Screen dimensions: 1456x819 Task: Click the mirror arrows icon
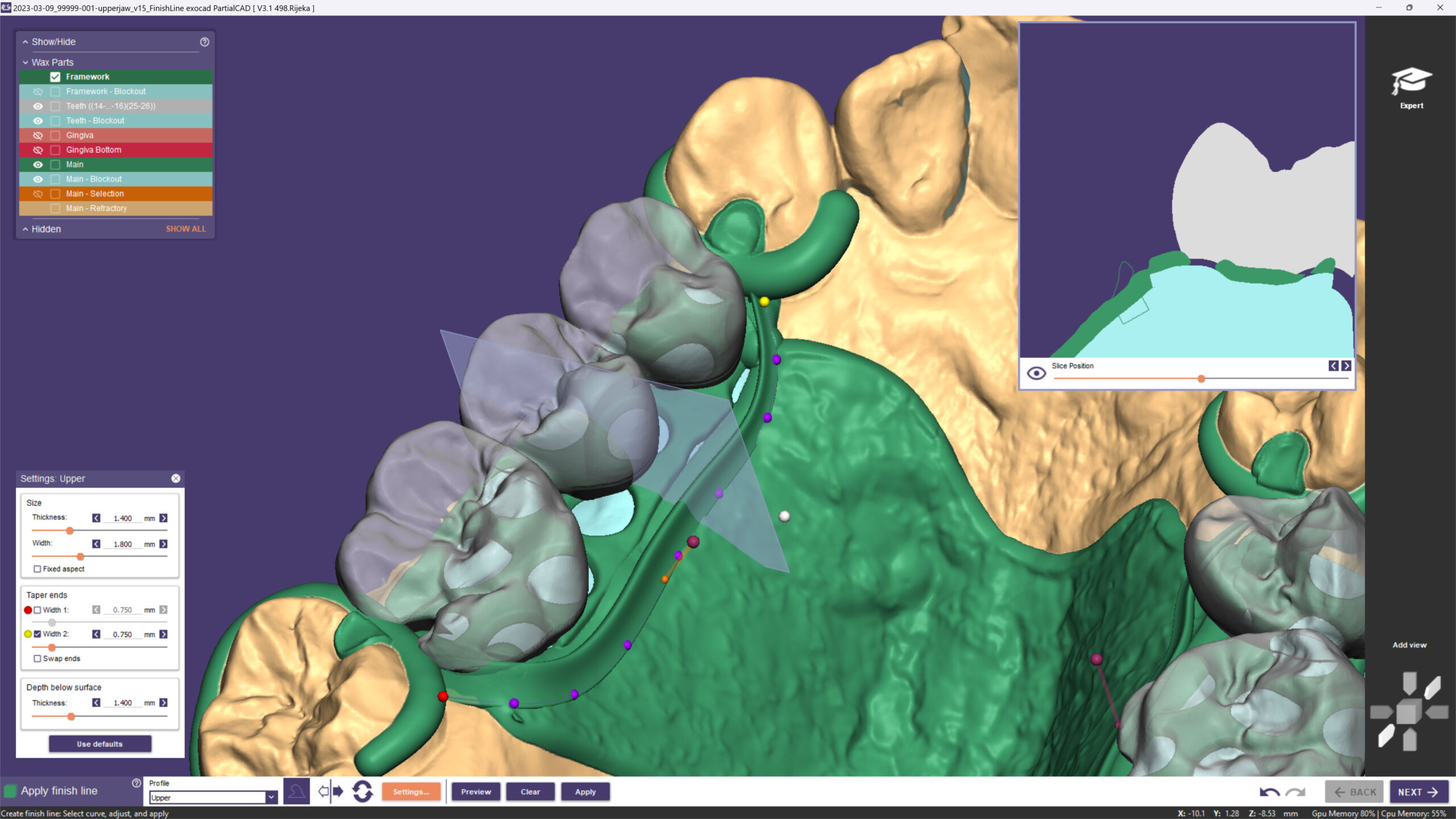pyautogui.click(x=331, y=791)
